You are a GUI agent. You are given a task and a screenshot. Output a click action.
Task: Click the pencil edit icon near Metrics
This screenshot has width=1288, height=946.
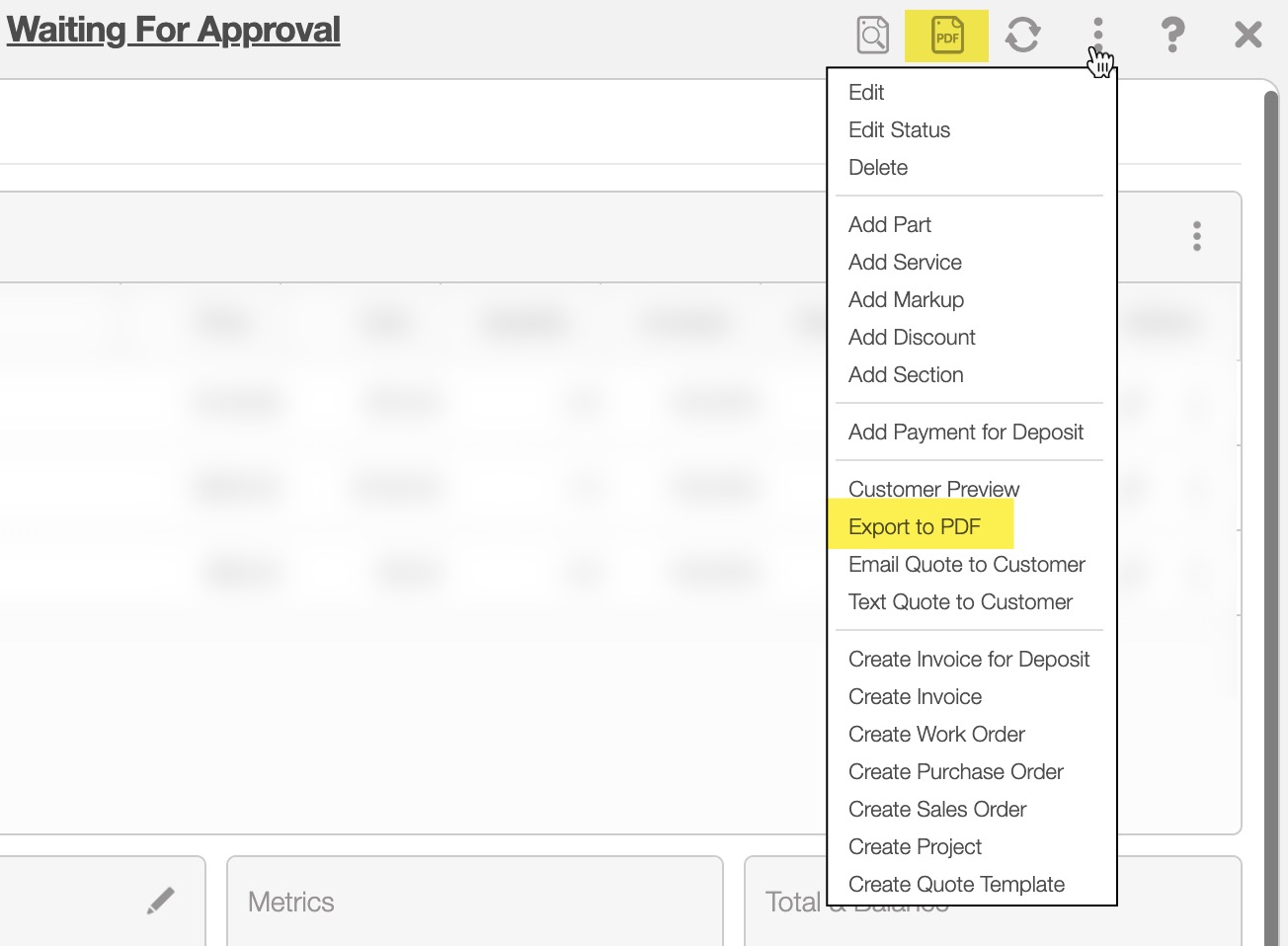(x=160, y=901)
